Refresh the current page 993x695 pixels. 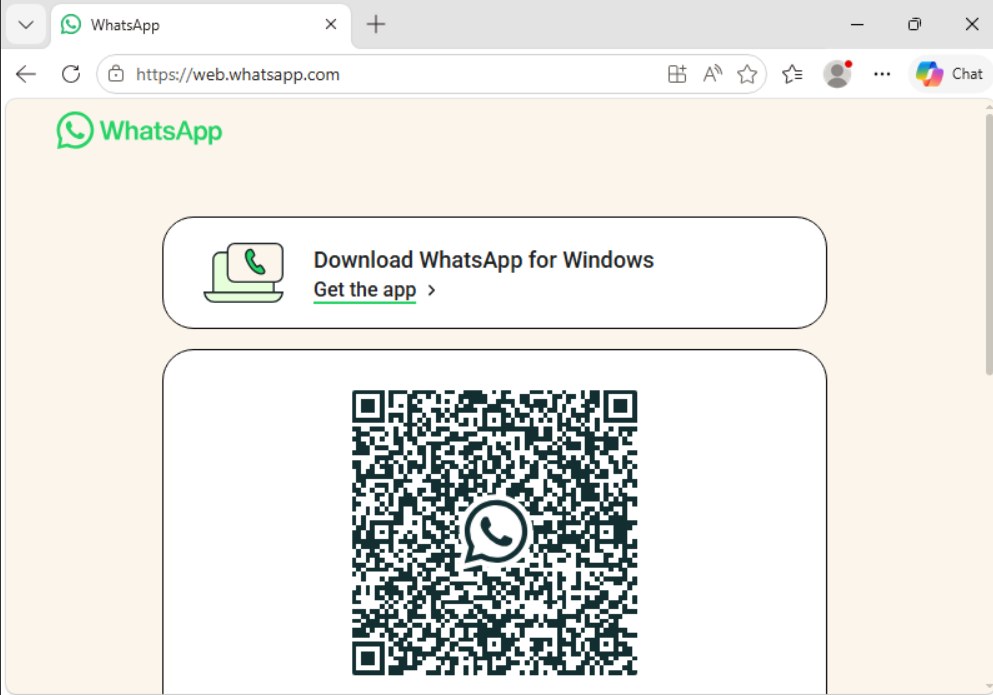click(71, 74)
